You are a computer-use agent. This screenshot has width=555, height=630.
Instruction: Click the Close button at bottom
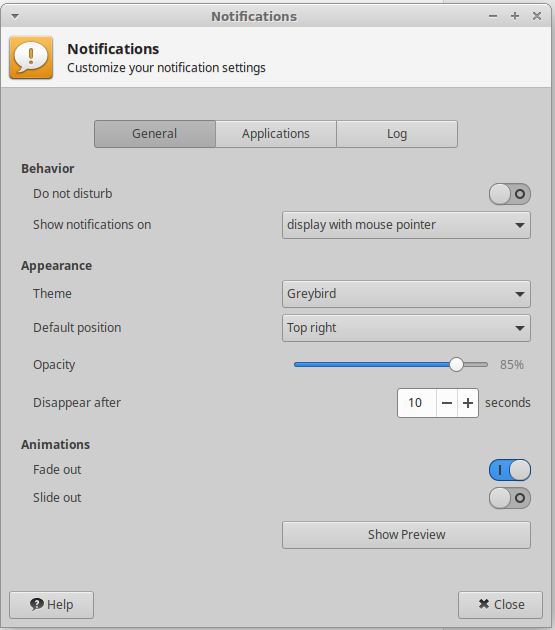point(500,605)
